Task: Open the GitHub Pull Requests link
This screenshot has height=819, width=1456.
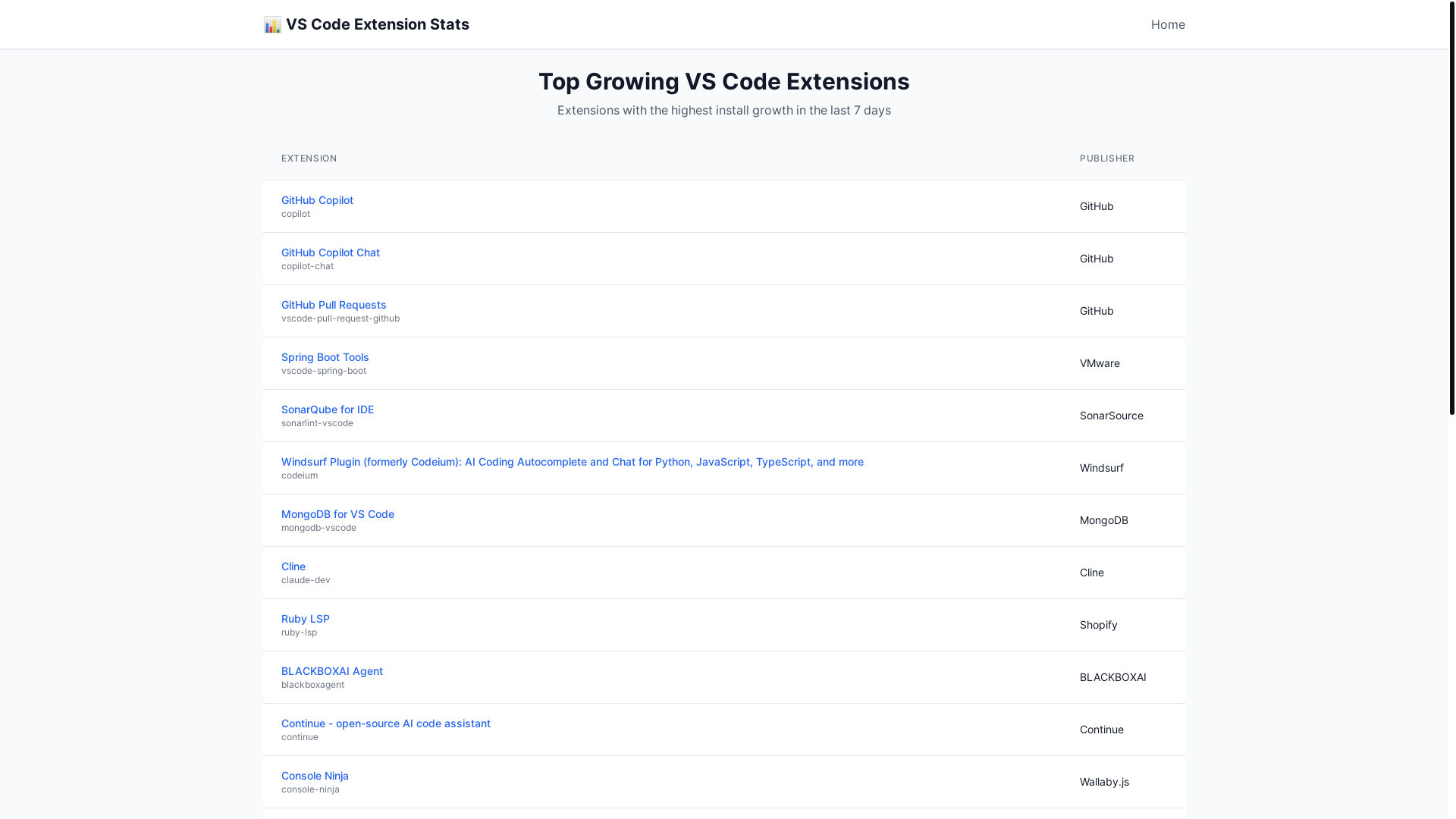Action: point(334,305)
